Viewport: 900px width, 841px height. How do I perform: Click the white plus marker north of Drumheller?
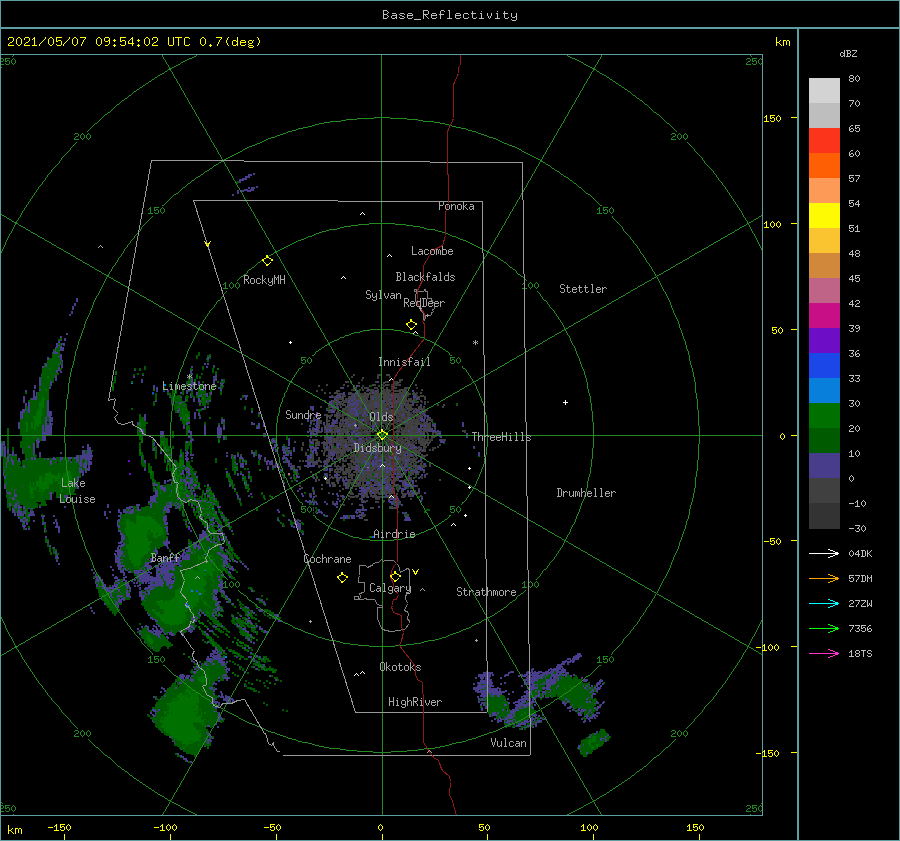(x=565, y=402)
